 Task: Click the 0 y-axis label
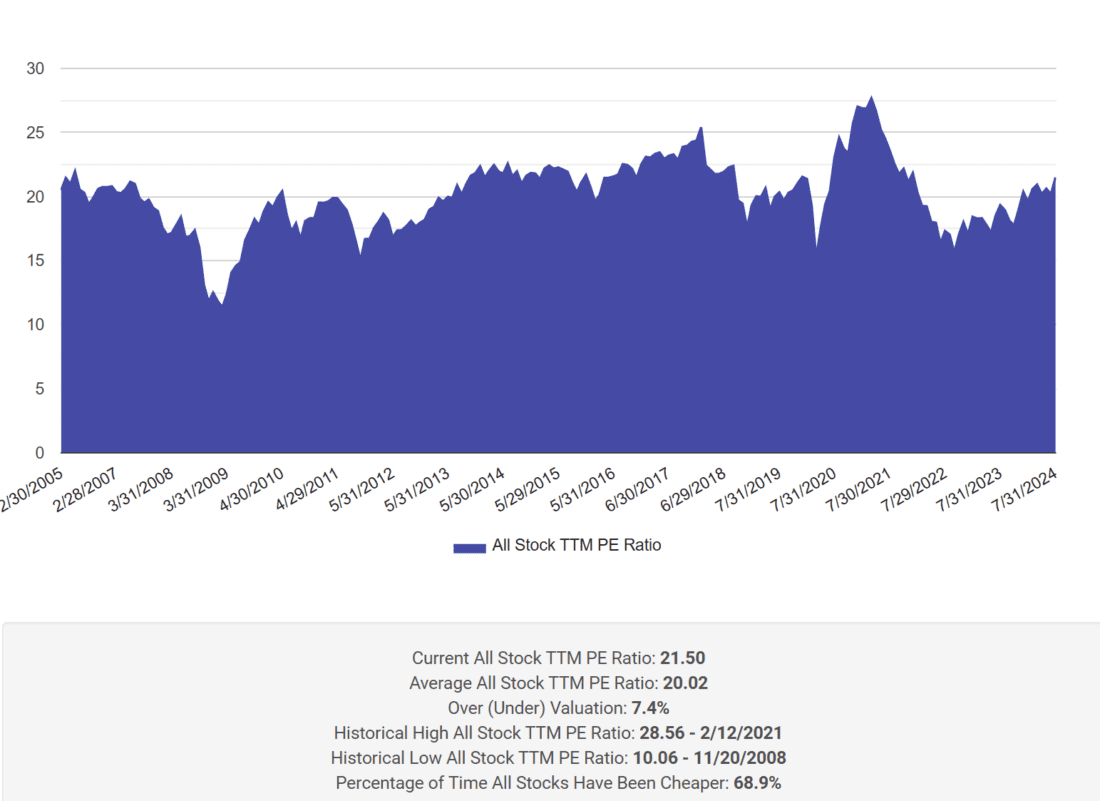(42, 452)
